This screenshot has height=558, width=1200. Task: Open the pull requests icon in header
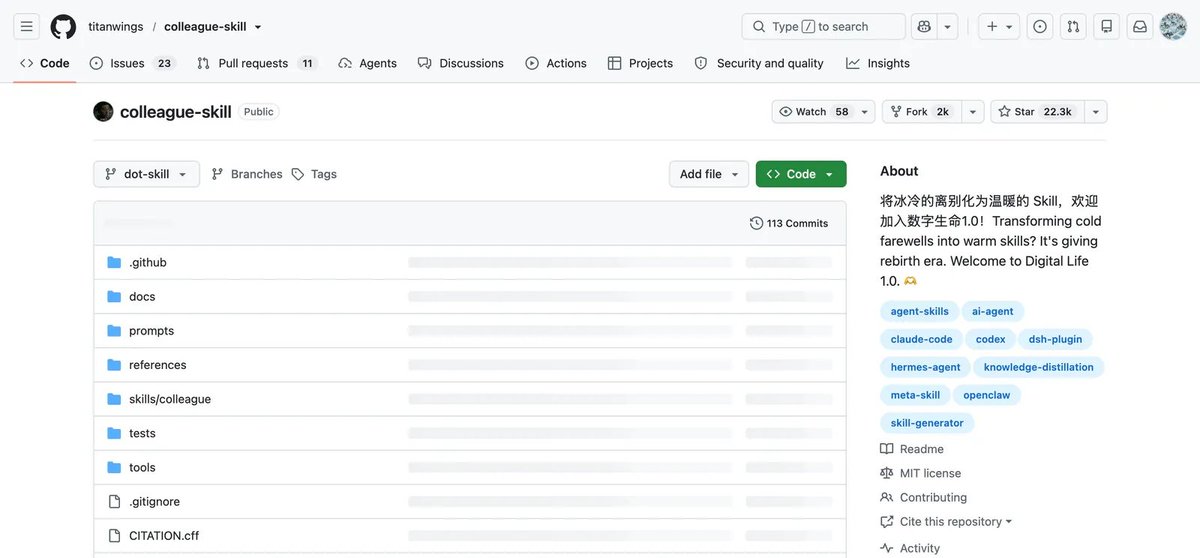point(1073,27)
